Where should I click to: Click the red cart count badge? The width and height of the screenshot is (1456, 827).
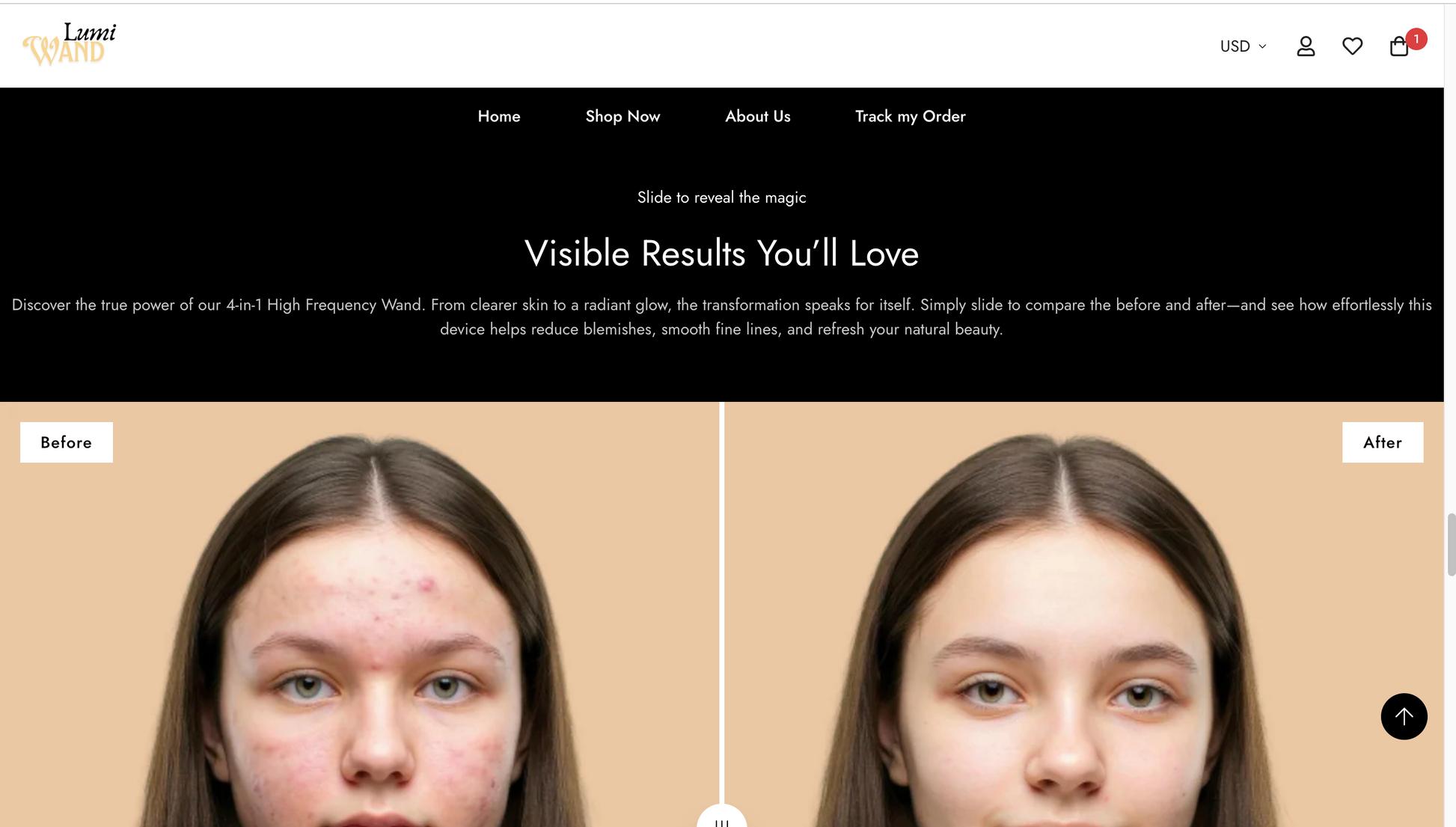[x=1416, y=39]
